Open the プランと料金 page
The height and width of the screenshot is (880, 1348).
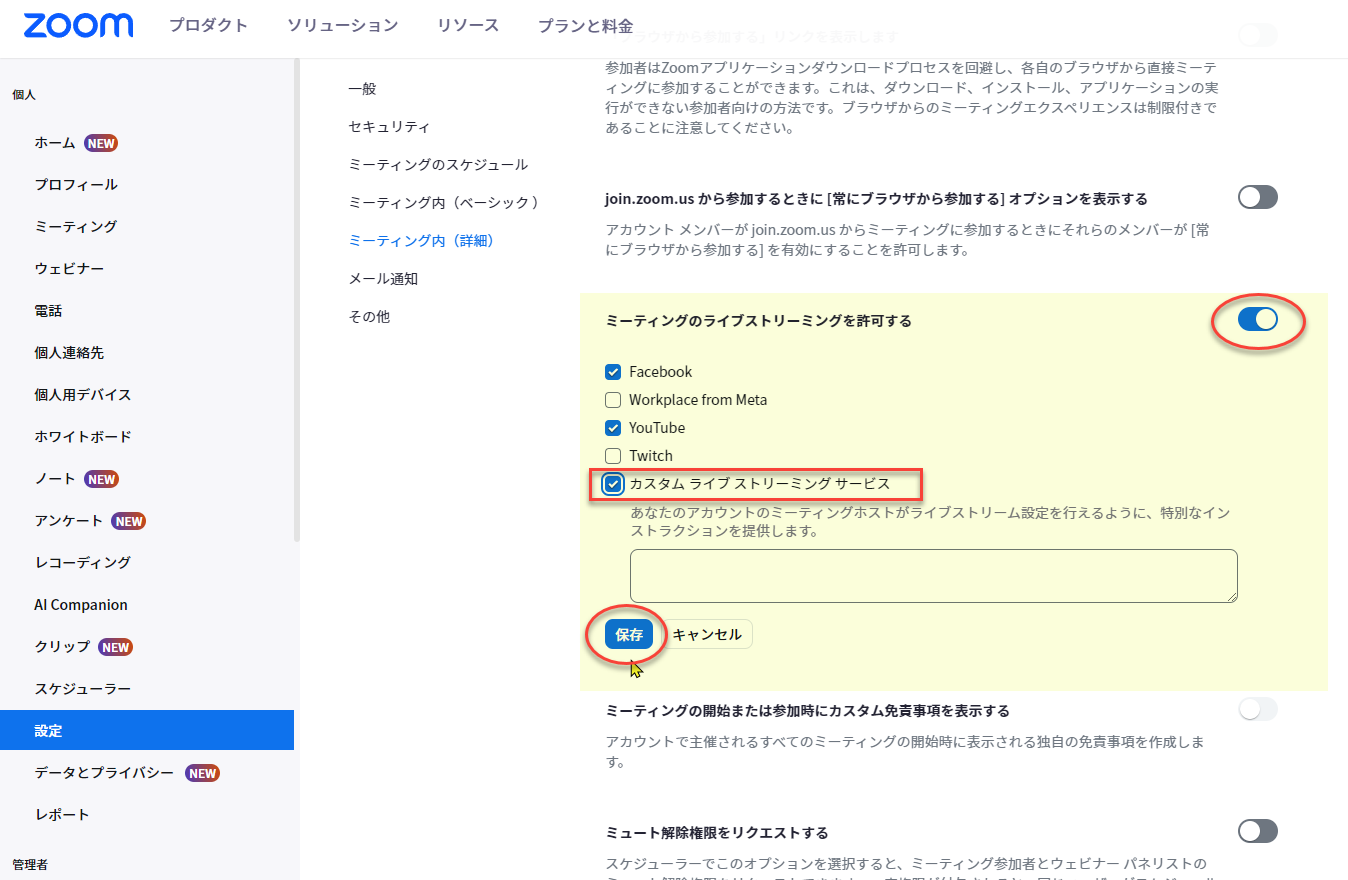pyautogui.click(x=585, y=26)
